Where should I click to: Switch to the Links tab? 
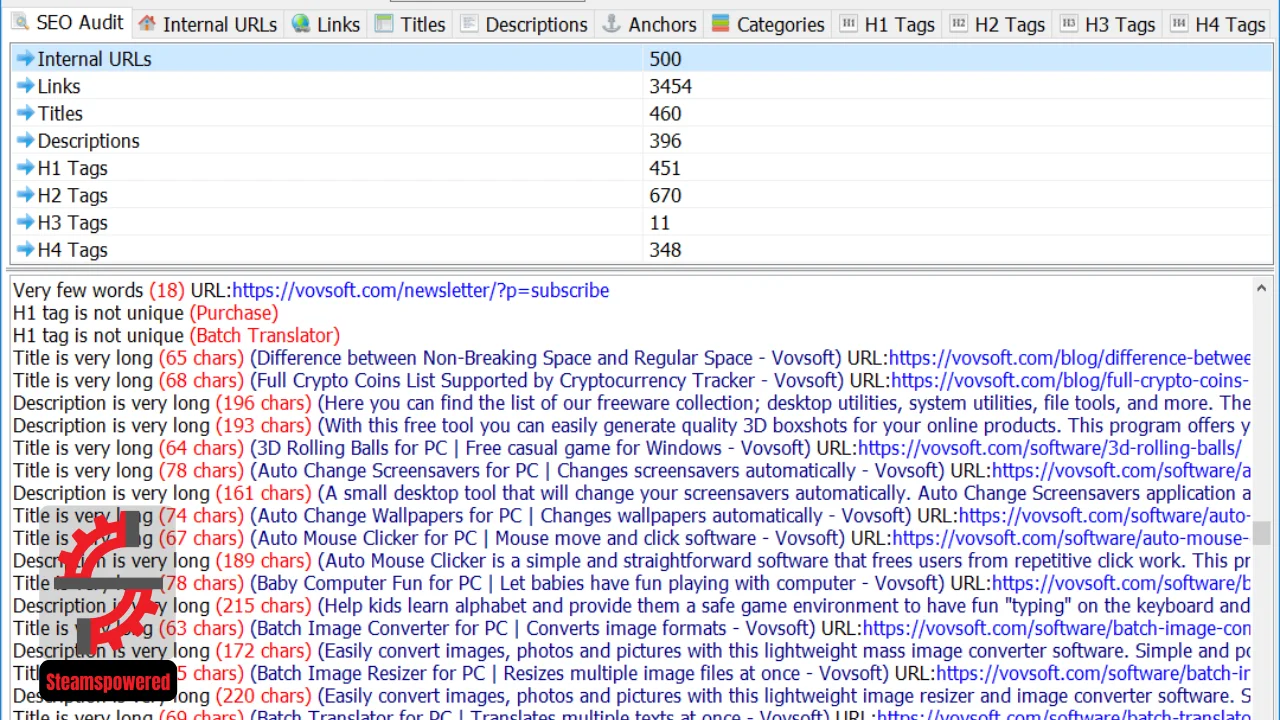click(326, 24)
